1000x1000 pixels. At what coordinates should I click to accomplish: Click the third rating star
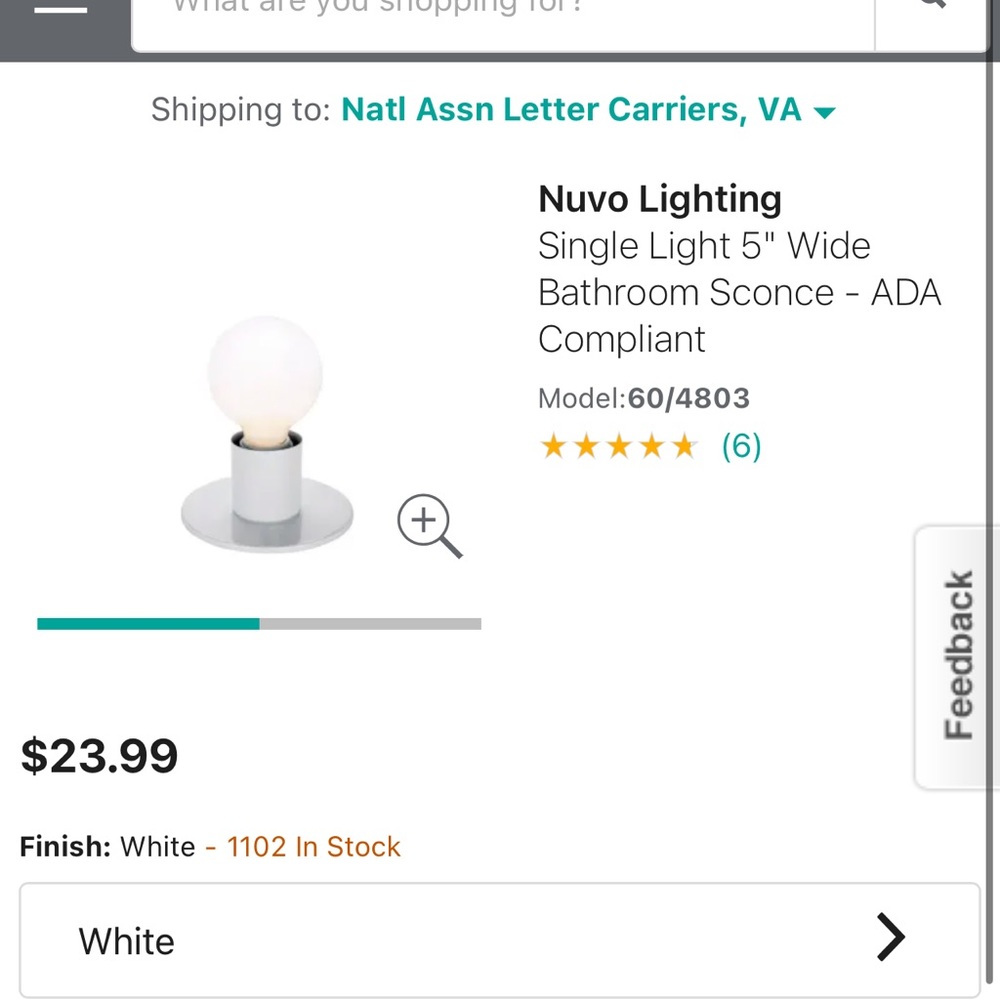point(619,446)
